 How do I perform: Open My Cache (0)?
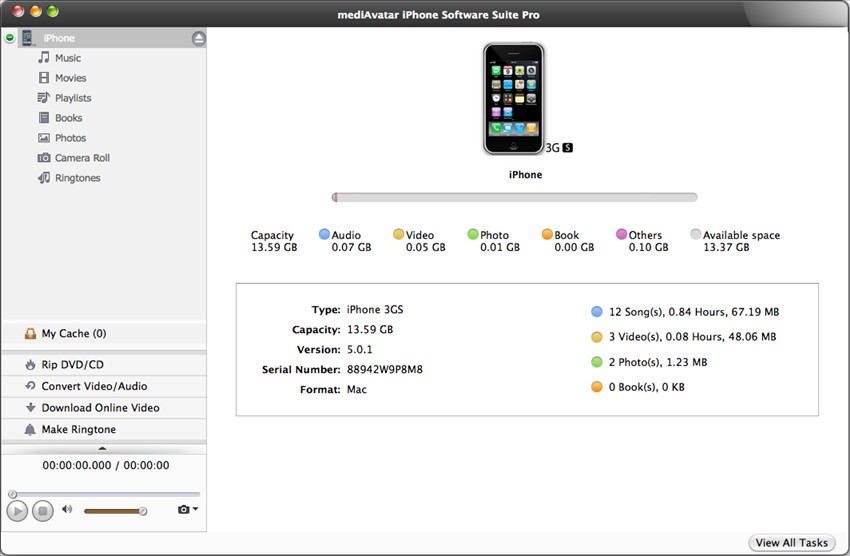click(104, 333)
